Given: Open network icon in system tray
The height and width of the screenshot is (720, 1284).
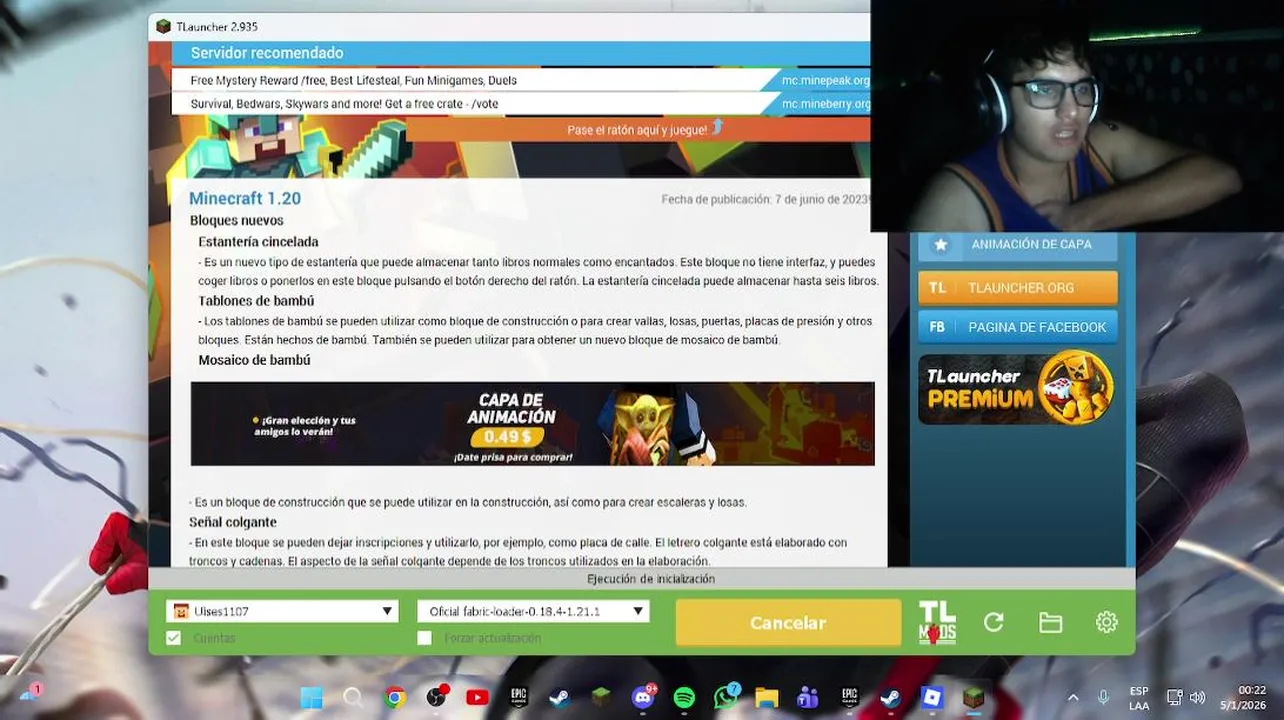Looking at the screenshot, I should [x=1175, y=697].
